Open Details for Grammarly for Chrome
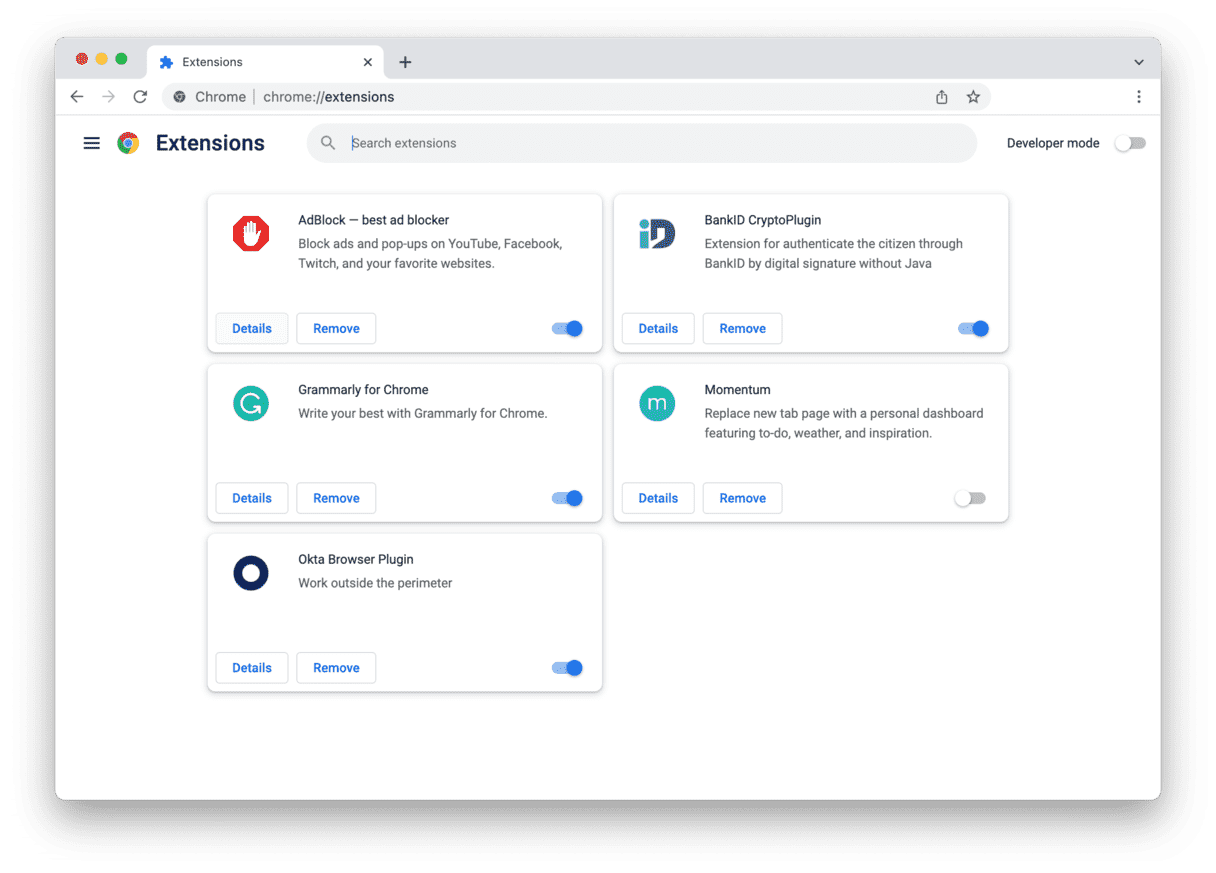The height and width of the screenshot is (873, 1216). [x=252, y=498]
